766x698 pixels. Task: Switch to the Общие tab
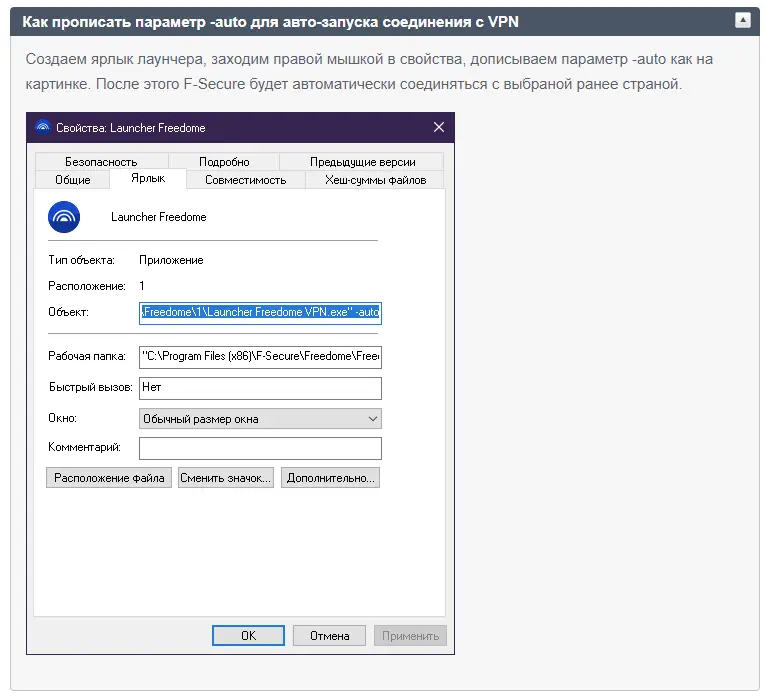tap(73, 180)
